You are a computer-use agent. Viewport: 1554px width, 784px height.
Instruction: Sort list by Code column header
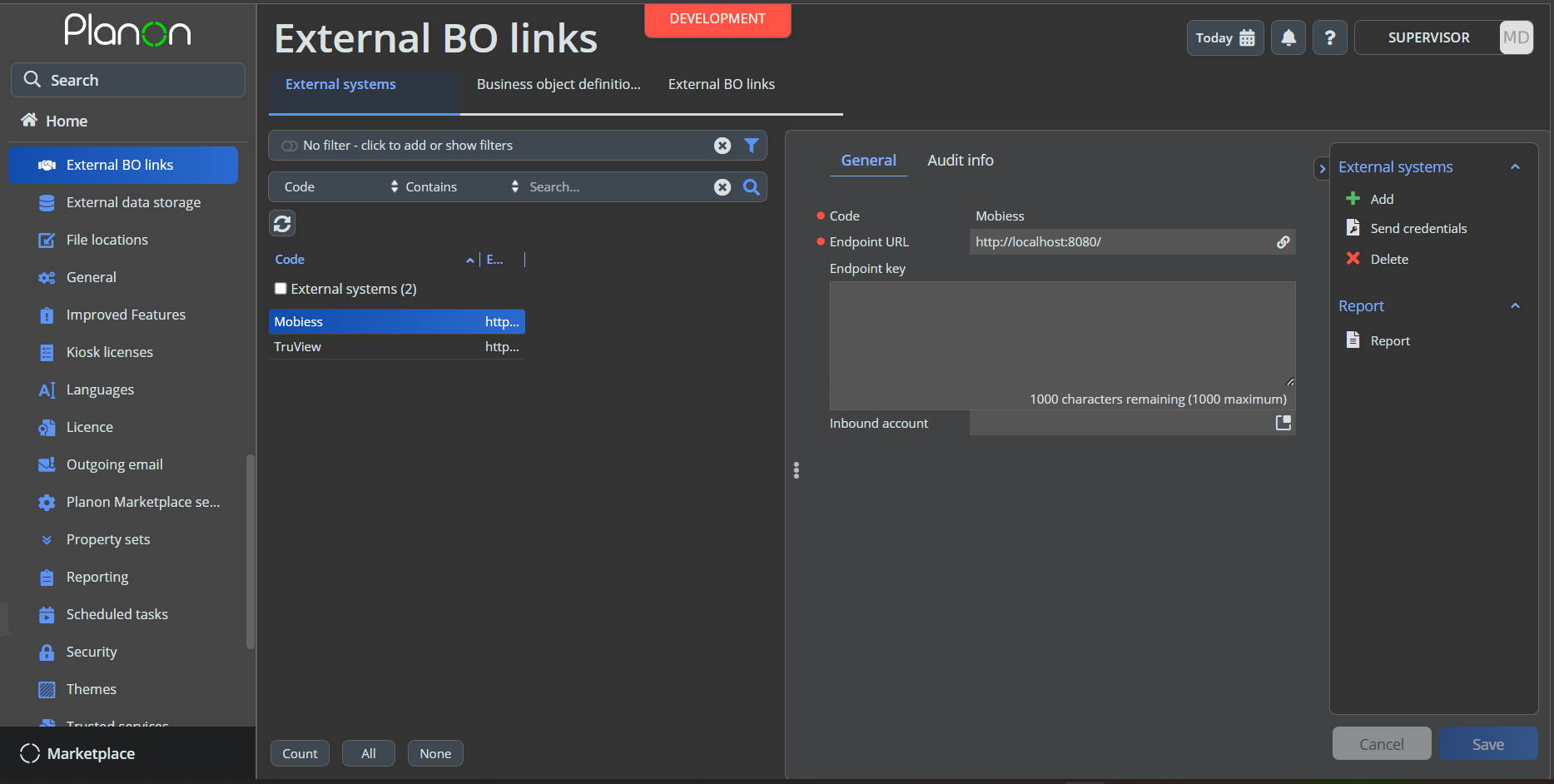tap(290, 260)
